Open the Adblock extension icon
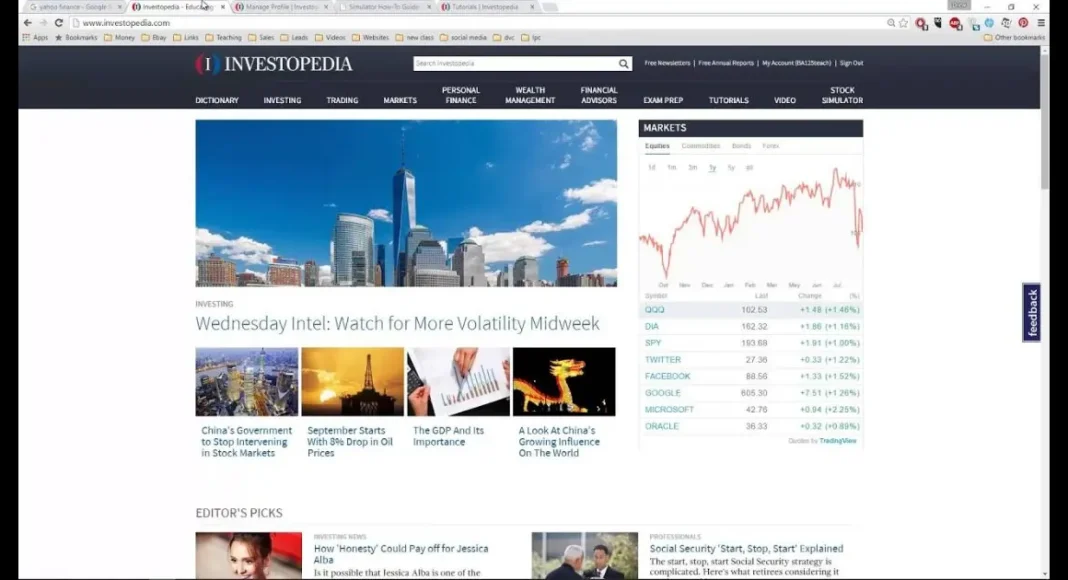This screenshot has width=1068, height=580. [x=955, y=23]
